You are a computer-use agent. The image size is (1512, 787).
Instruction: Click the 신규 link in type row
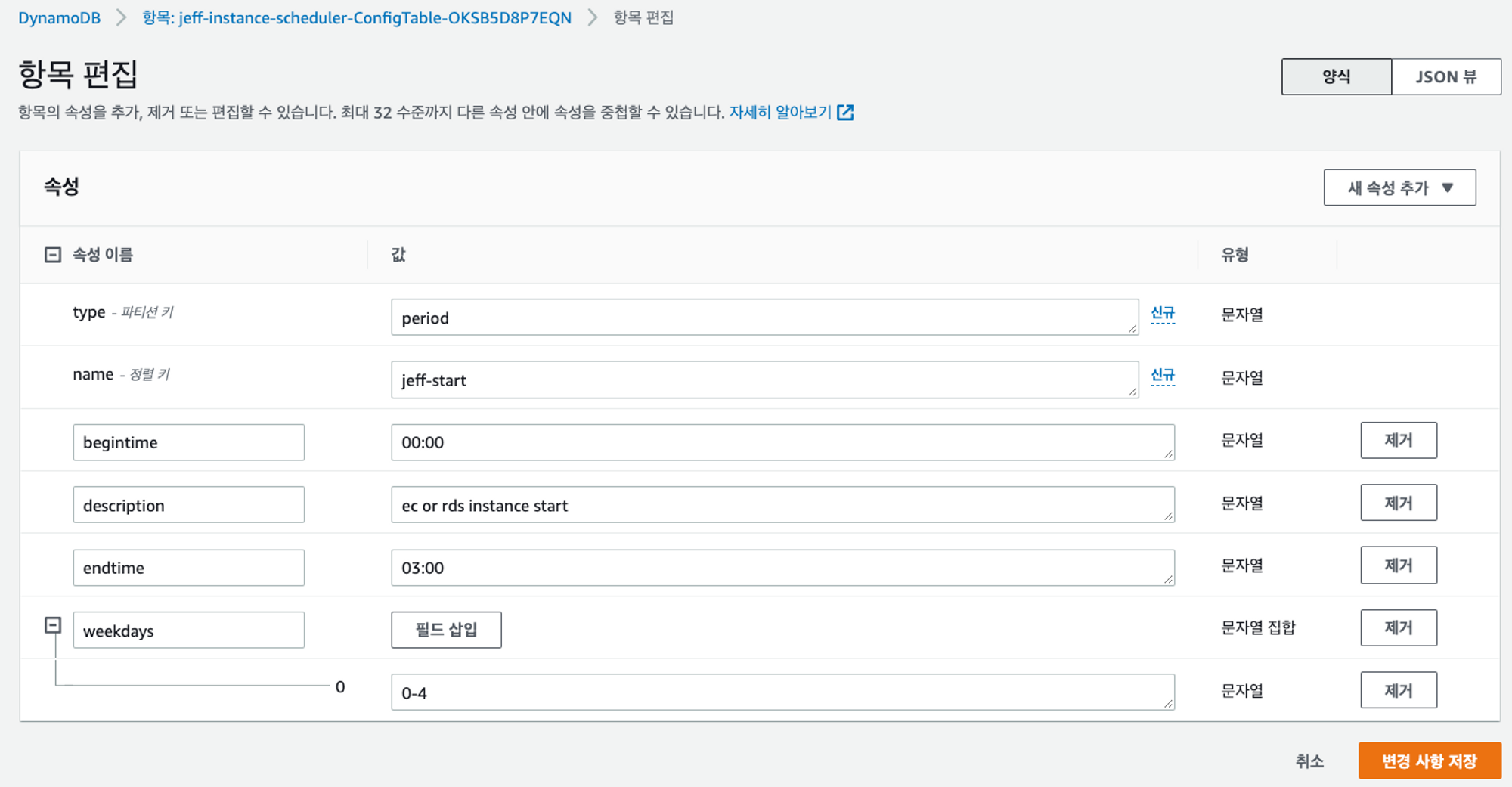[1163, 313]
